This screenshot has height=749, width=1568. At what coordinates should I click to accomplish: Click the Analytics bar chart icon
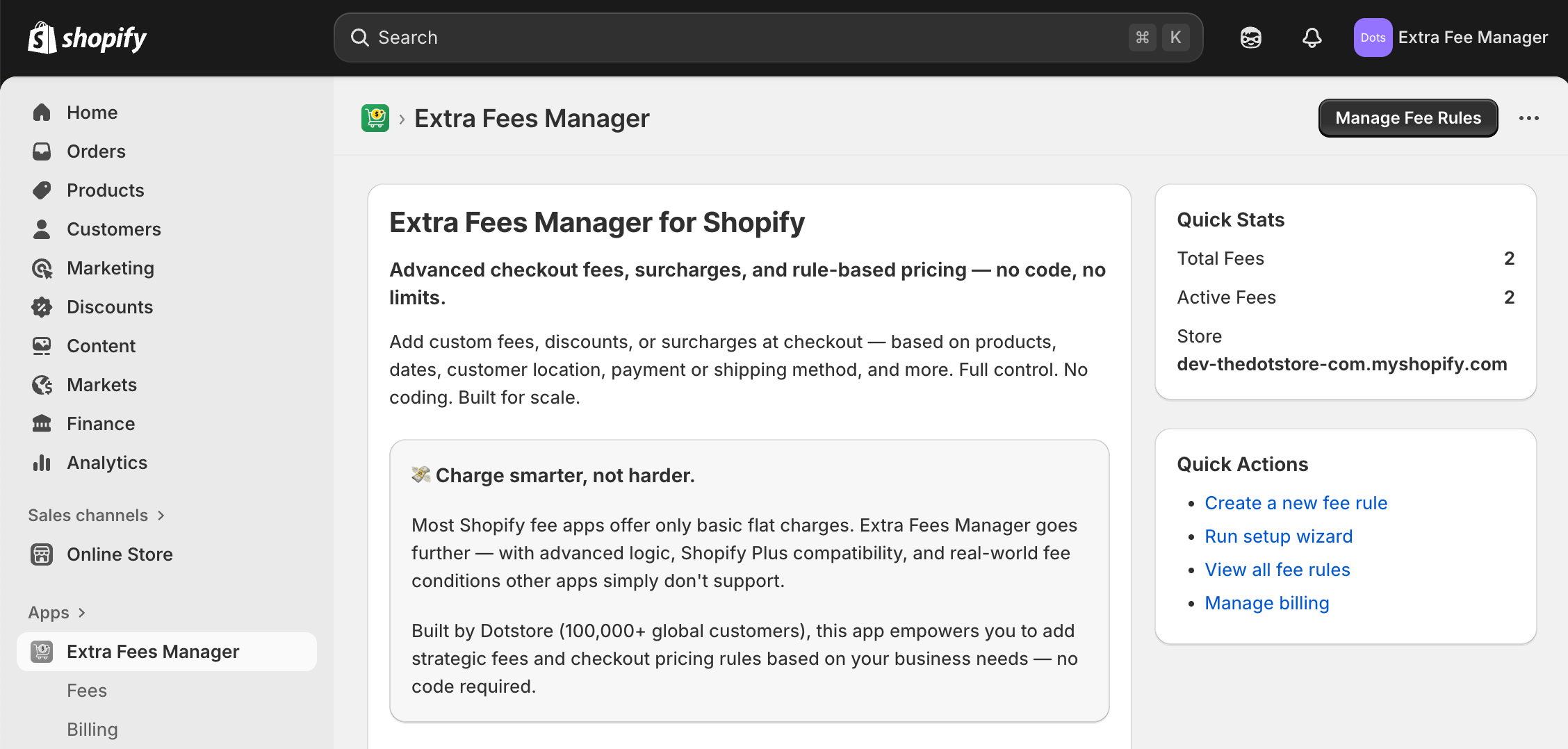[42, 463]
